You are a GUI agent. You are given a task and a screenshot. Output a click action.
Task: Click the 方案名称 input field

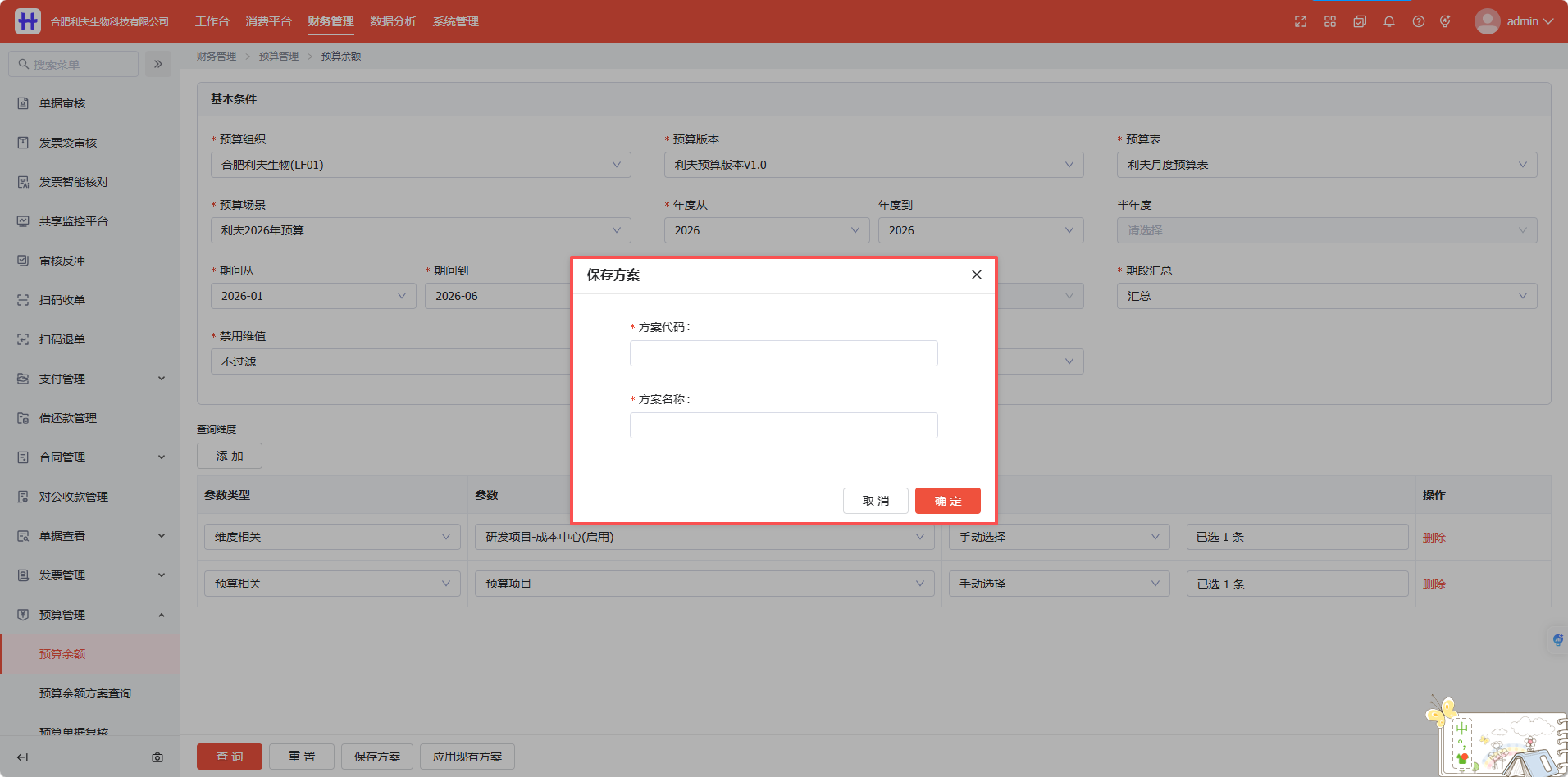pyautogui.click(x=783, y=425)
